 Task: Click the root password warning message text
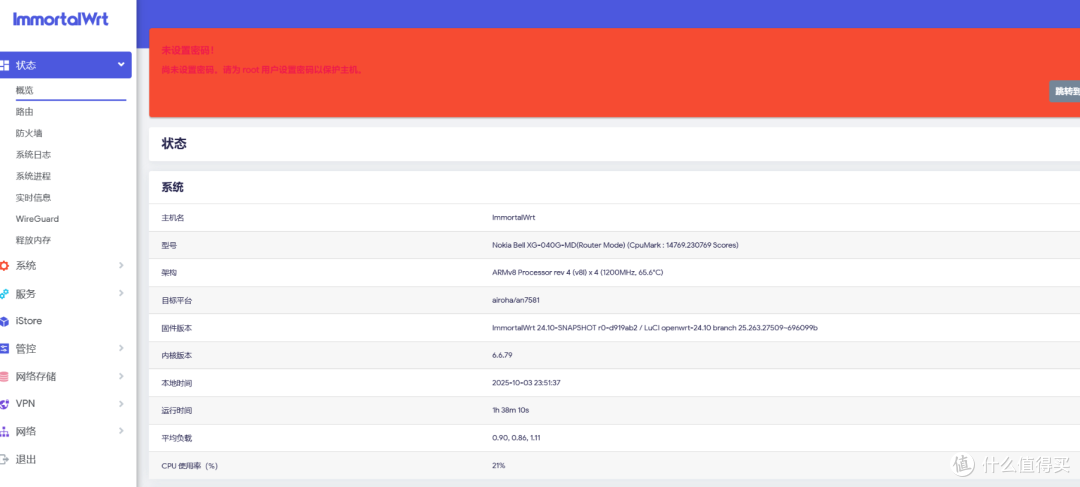[262, 70]
